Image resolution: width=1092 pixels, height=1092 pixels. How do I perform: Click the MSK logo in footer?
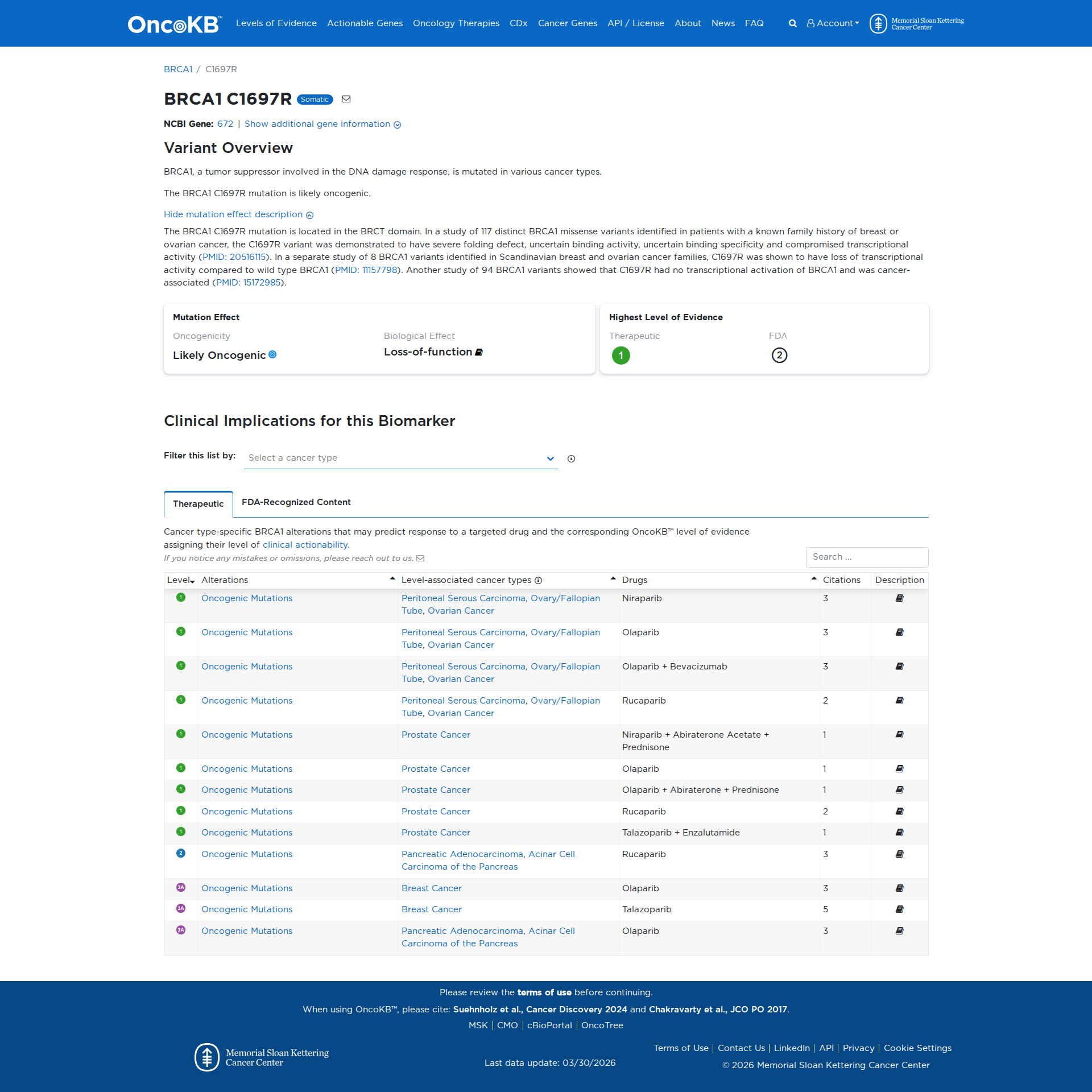[262, 1057]
